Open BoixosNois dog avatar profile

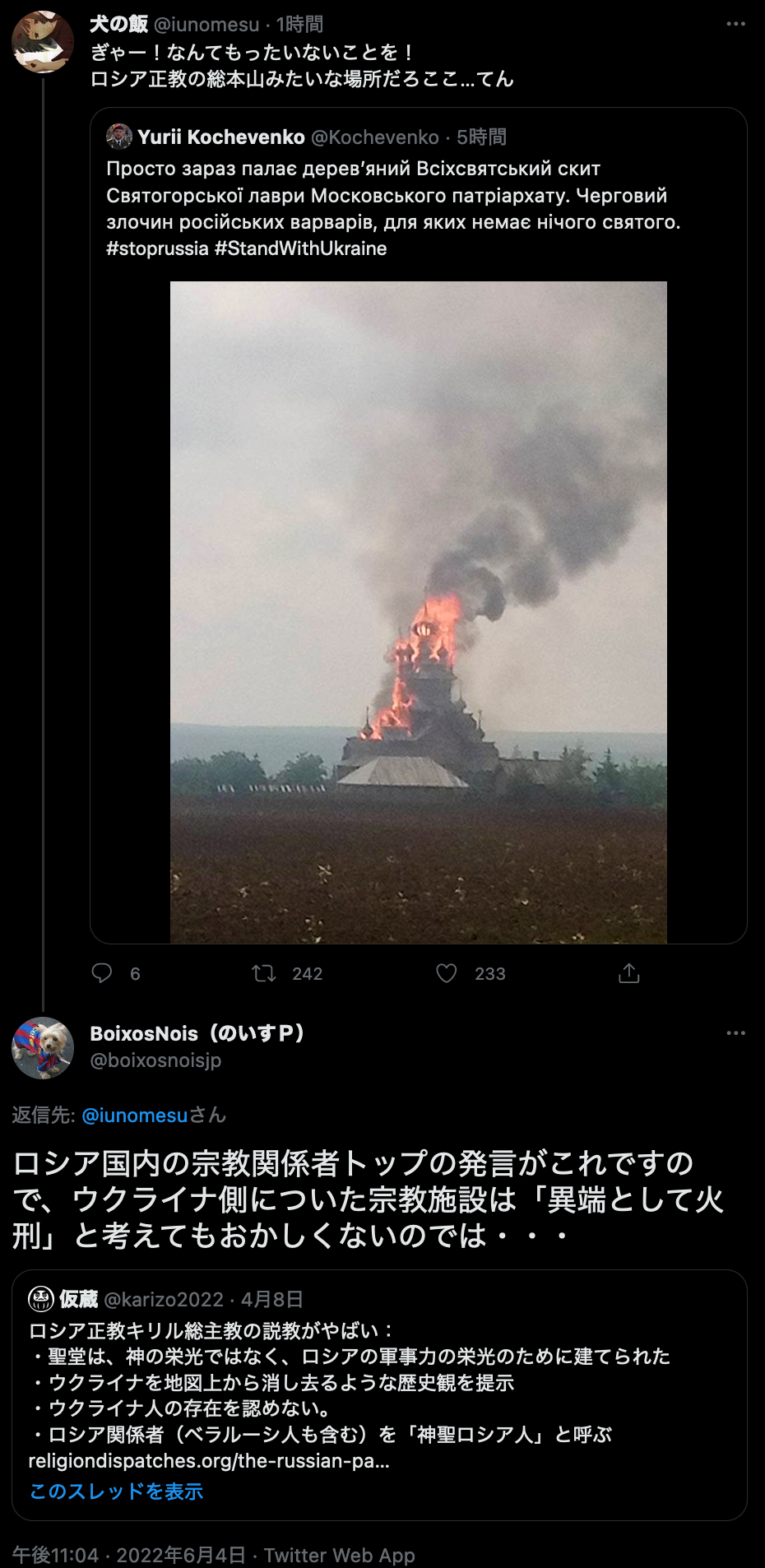43,1048
